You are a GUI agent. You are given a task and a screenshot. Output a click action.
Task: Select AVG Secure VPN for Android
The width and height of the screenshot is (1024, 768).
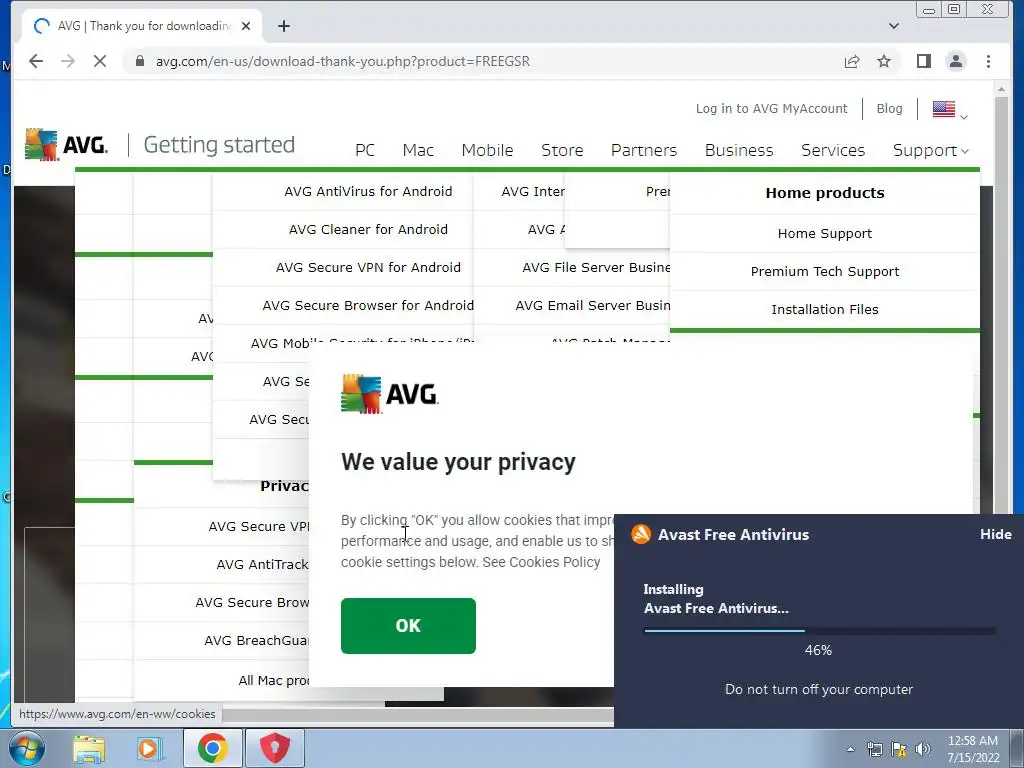(x=368, y=267)
